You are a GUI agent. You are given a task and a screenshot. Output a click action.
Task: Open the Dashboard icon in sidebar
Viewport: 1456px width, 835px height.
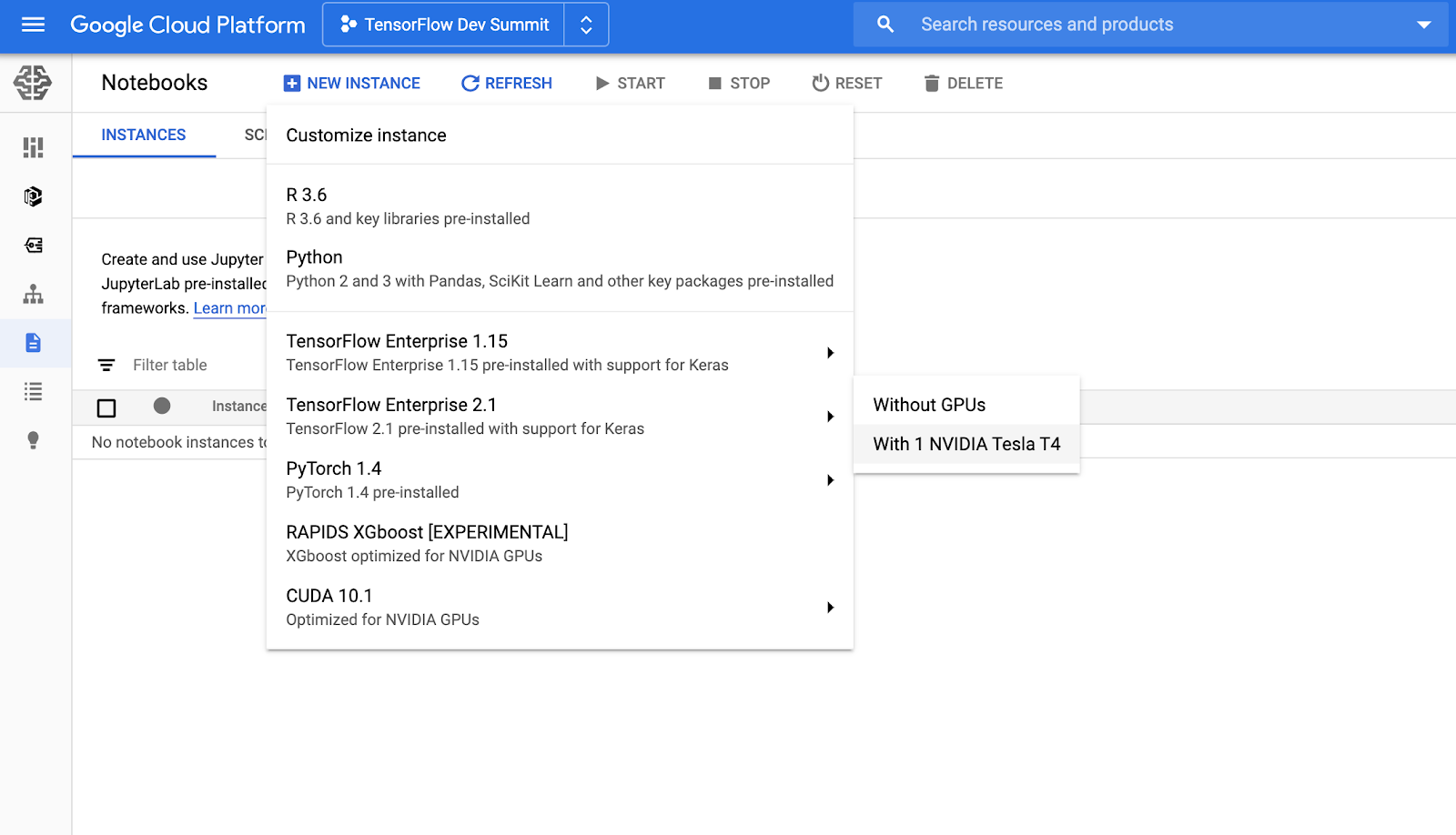pos(34,147)
